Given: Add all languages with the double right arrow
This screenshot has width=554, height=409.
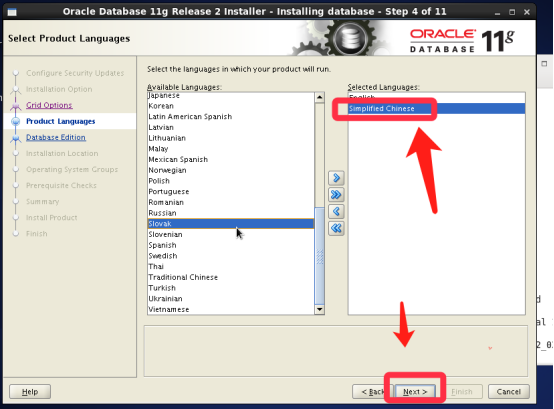Looking at the screenshot, I should (336, 195).
